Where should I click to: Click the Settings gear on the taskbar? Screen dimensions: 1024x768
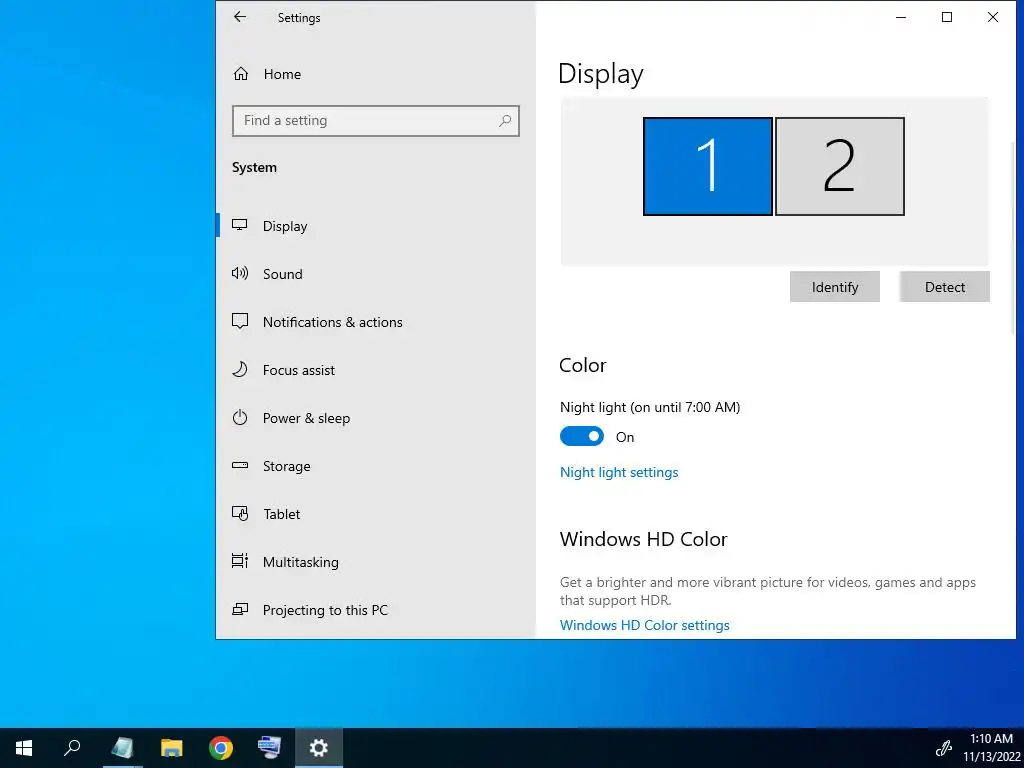[319, 748]
